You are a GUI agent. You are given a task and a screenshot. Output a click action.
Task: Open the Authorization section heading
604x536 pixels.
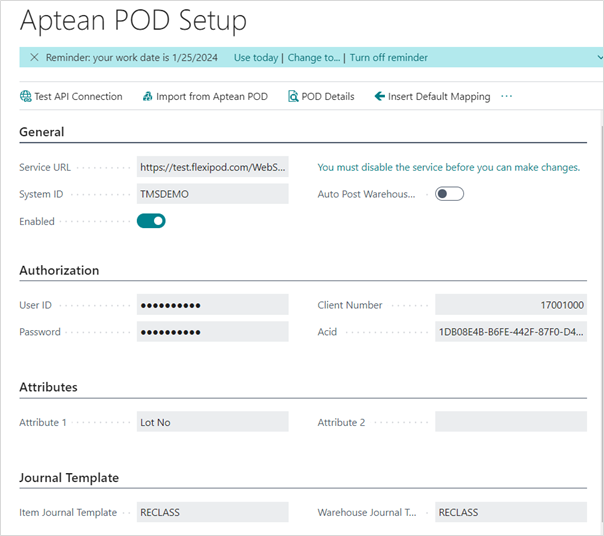point(59,270)
